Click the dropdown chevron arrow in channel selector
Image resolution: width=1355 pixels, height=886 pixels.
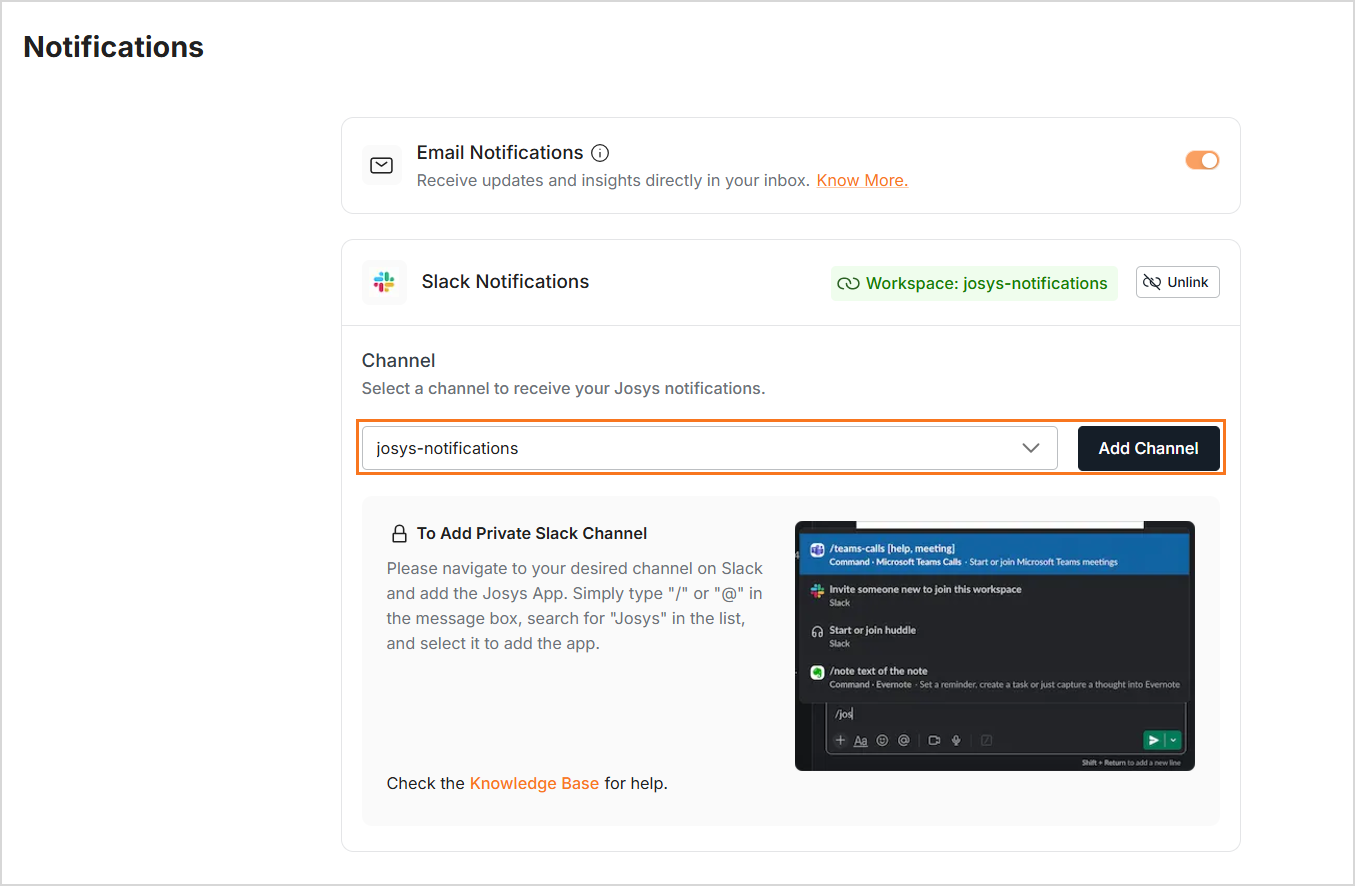(1031, 448)
